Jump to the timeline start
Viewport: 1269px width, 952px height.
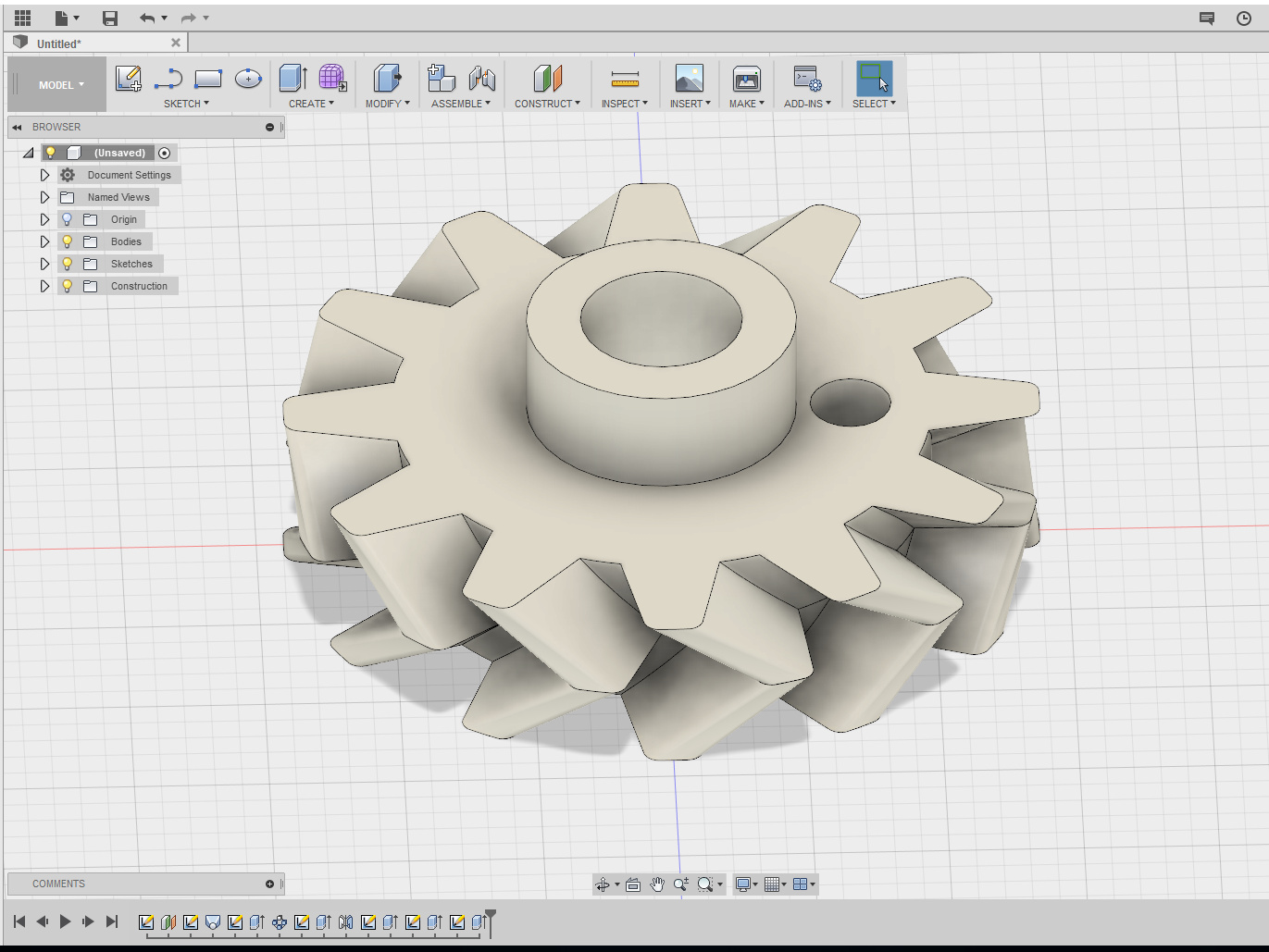click(x=19, y=921)
